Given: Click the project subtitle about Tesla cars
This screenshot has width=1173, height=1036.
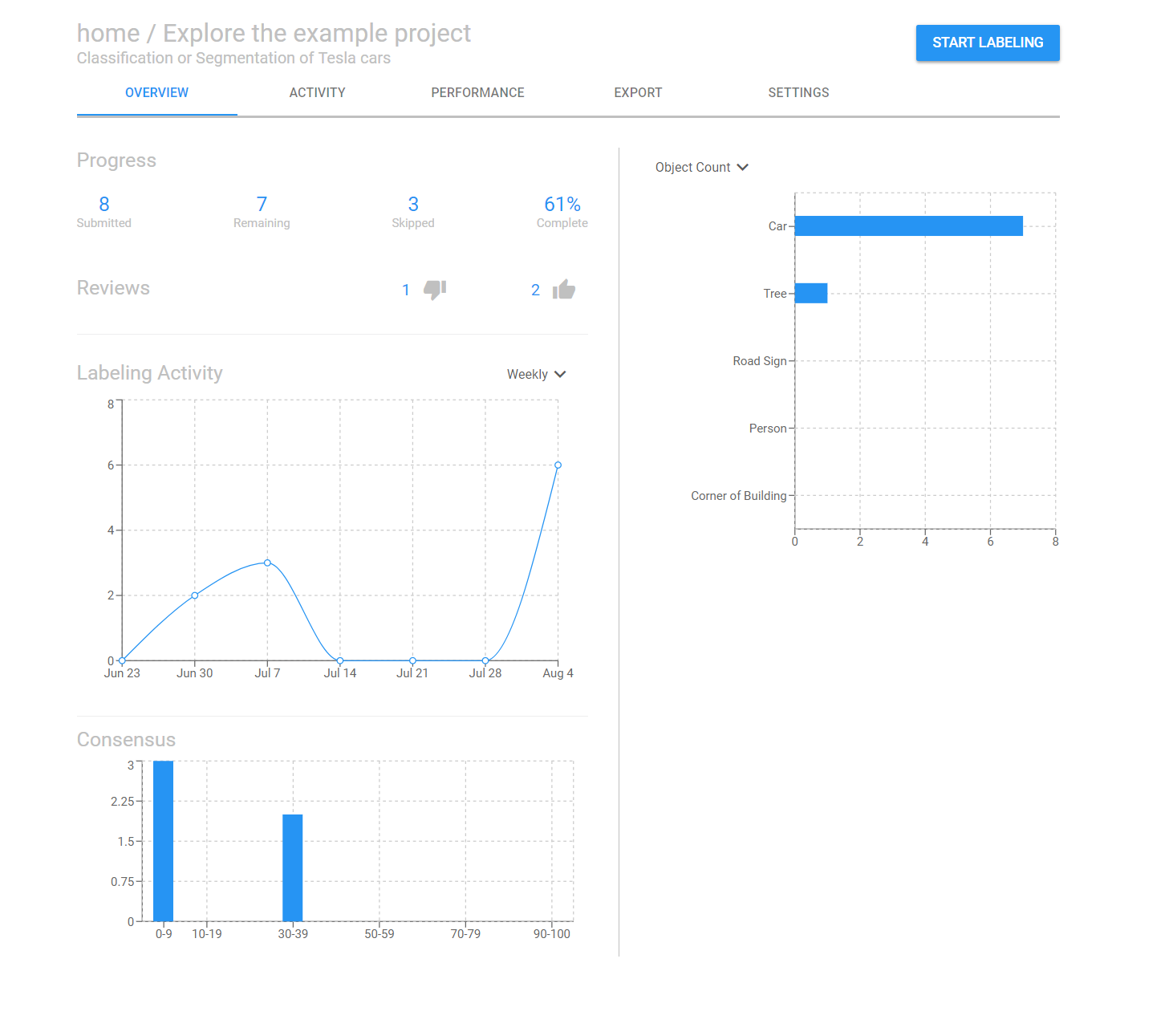Looking at the screenshot, I should [x=233, y=58].
